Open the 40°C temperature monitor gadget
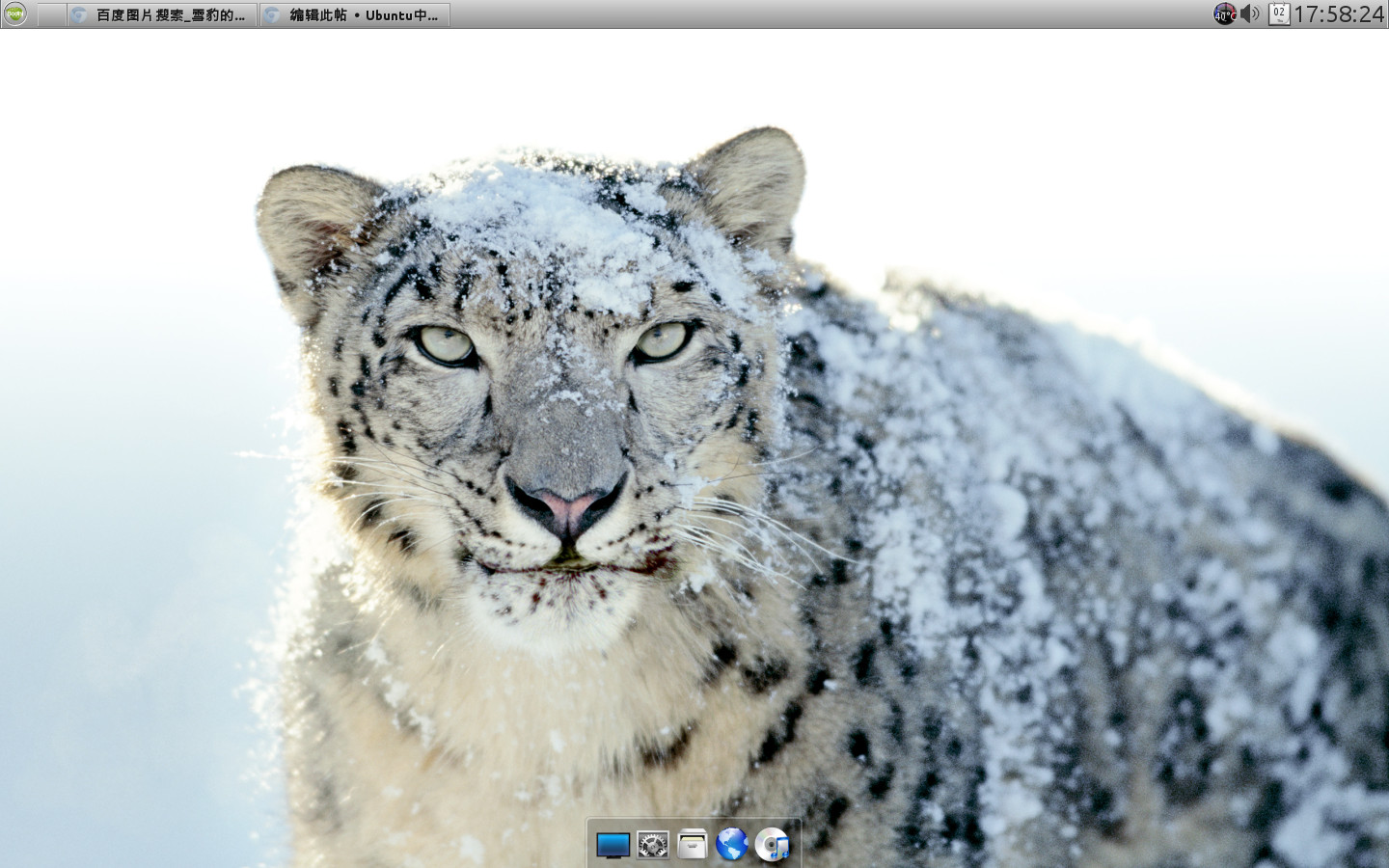Viewport: 1389px width, 868px height. pyautogui.click(x=1224, y=14)
